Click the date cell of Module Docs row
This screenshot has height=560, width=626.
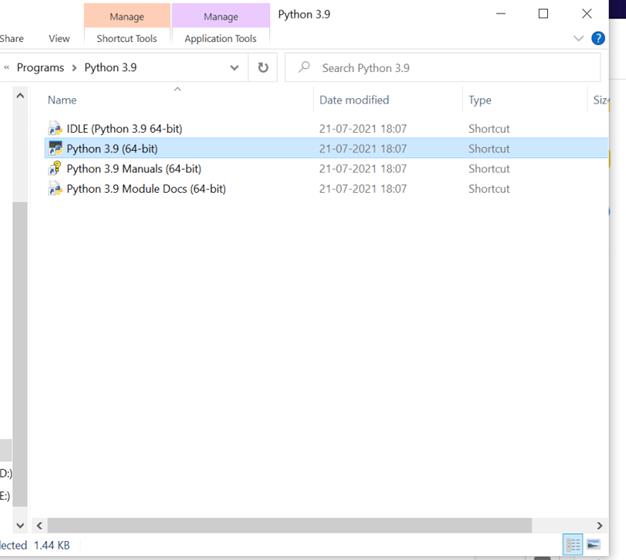pyautogui.click(x=363, y=189)
